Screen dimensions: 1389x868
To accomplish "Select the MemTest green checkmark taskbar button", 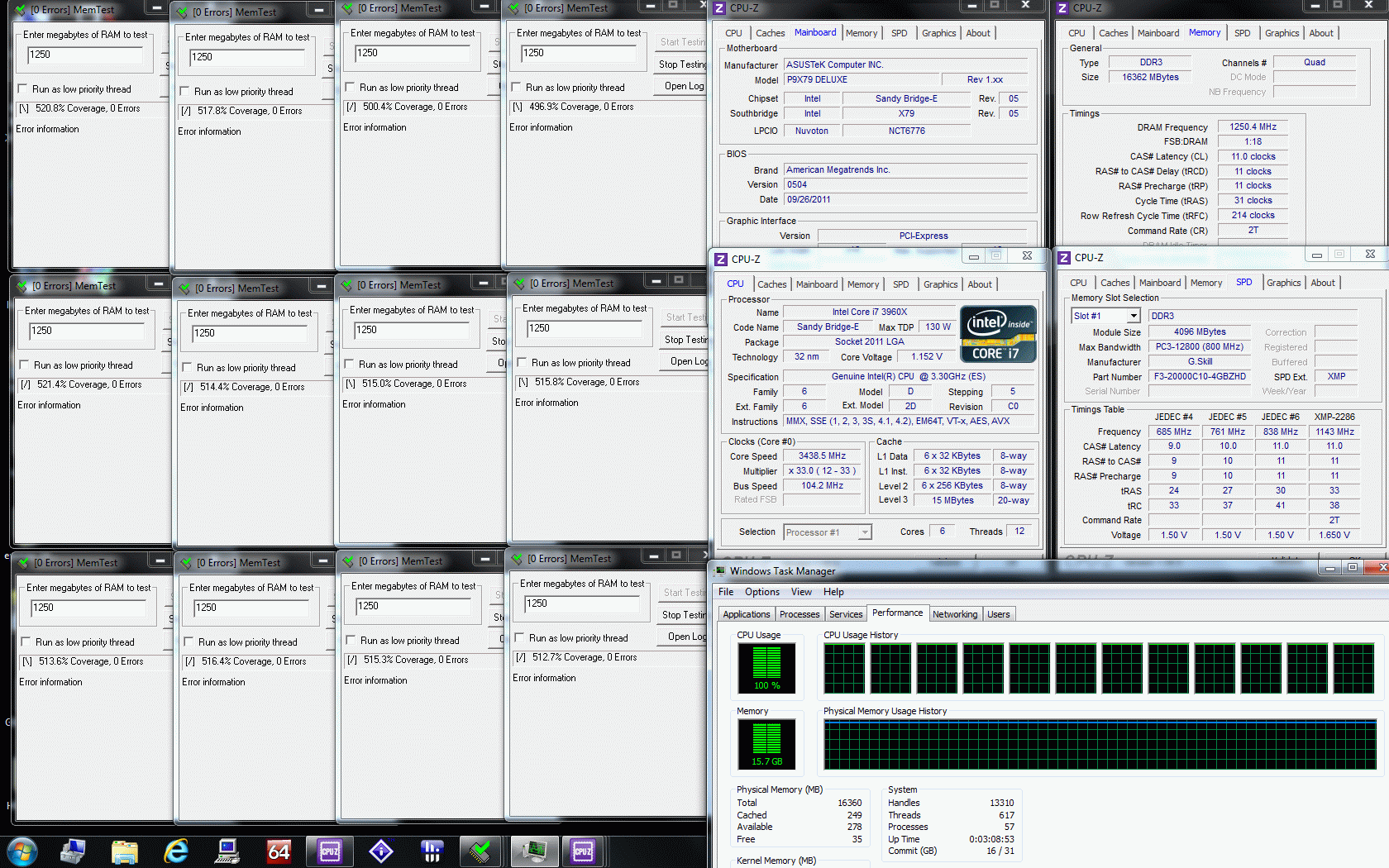I will (480, 851).
